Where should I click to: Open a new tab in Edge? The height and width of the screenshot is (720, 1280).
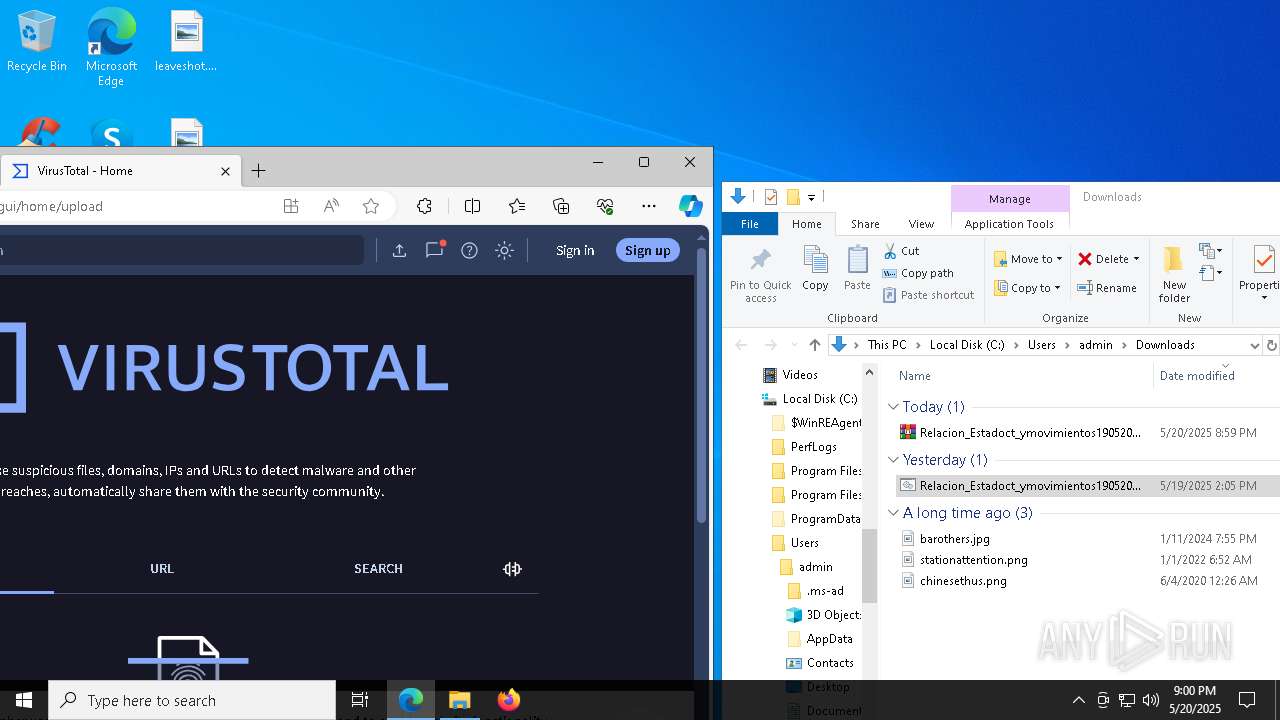pyautogui.click(x=258, y=171)
